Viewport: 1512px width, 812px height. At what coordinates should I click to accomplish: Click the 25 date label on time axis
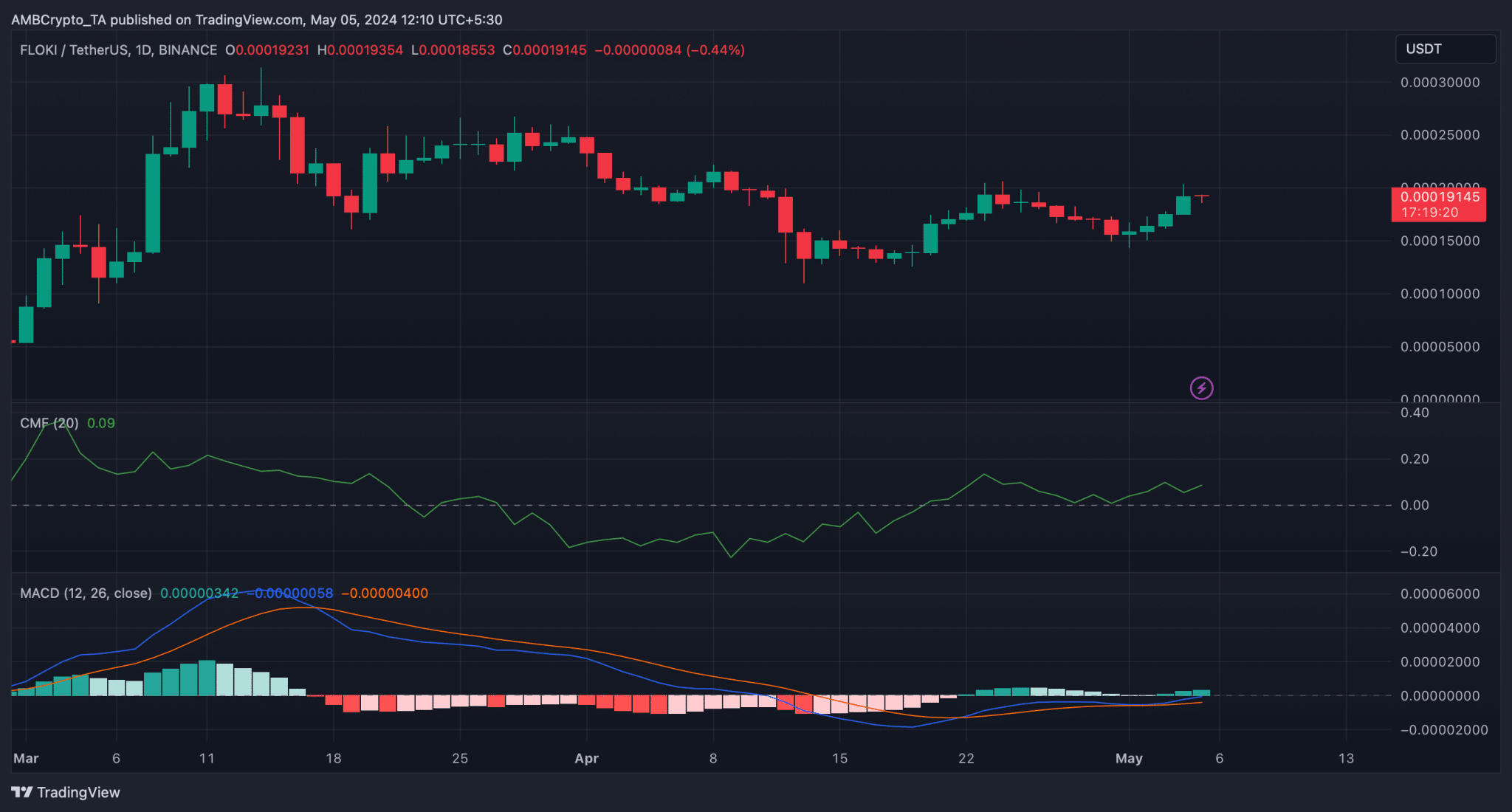pos(460,758)
